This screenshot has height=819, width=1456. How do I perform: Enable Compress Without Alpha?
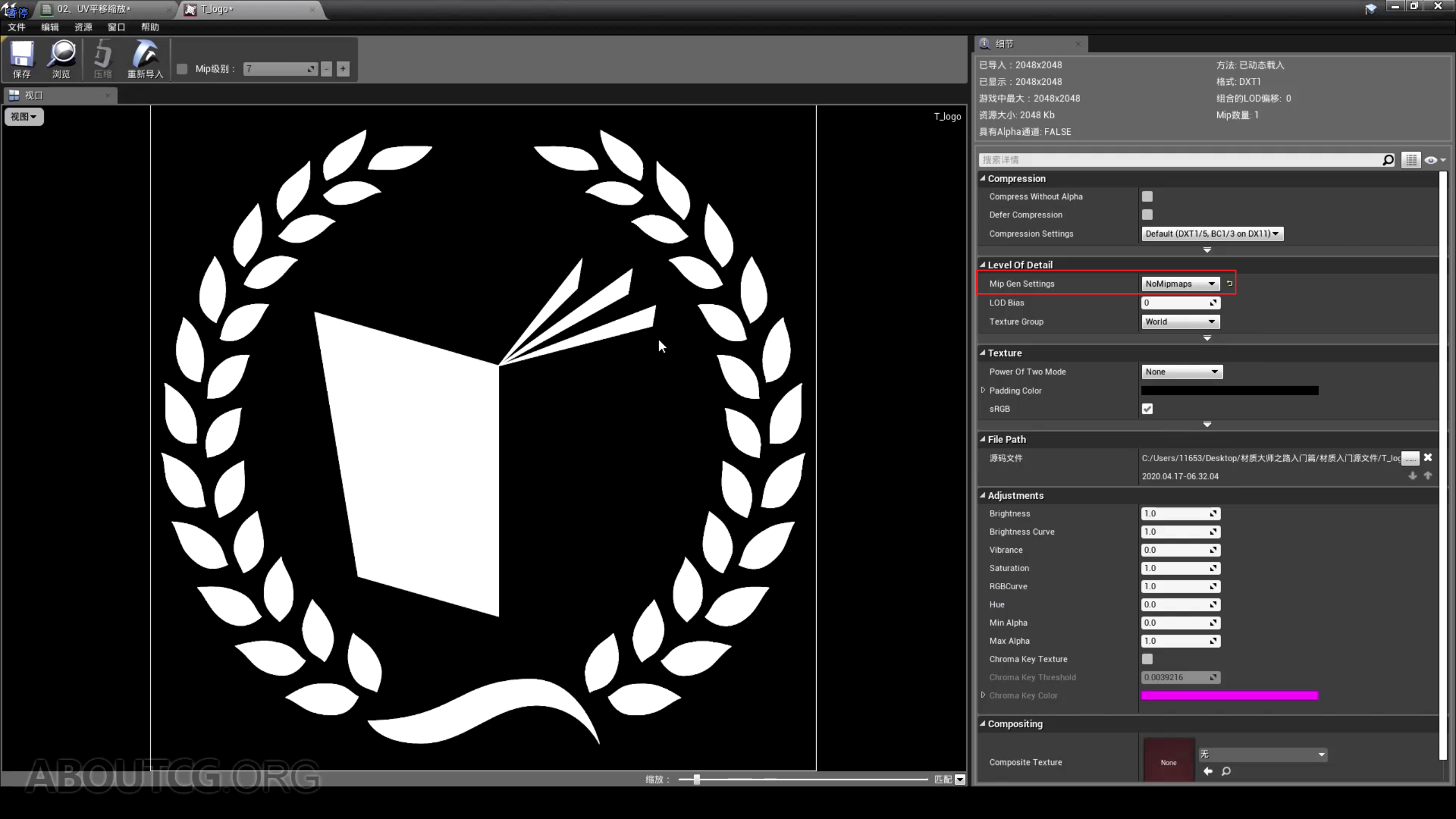coord(1148,196)
